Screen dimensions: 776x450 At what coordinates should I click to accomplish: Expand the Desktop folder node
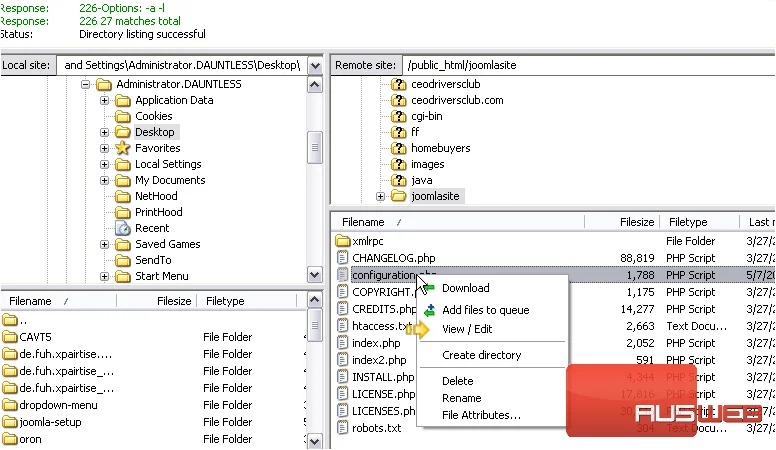click(104, 132)
